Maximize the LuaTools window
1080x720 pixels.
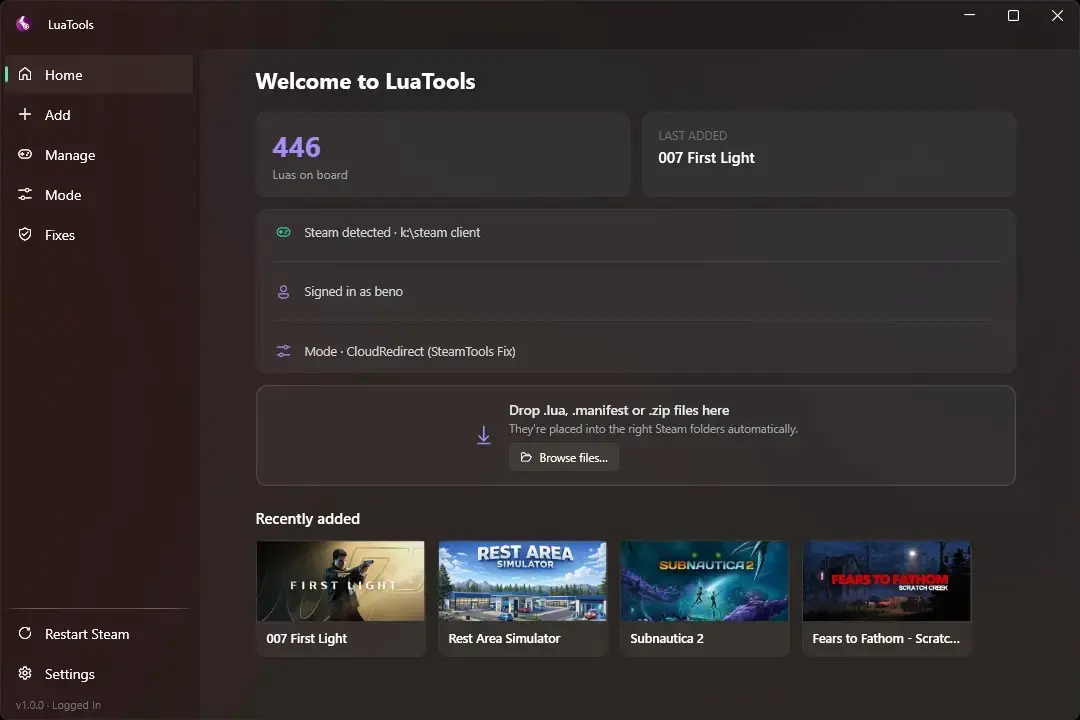click(1013, 15)
